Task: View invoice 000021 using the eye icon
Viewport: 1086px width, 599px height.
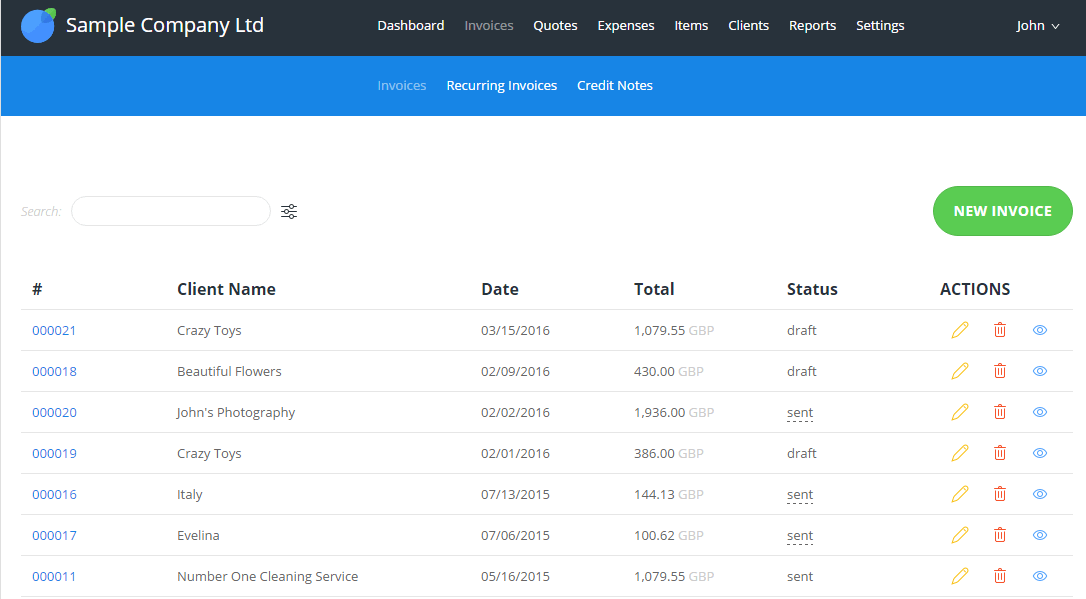Action: click(1040, 330)
